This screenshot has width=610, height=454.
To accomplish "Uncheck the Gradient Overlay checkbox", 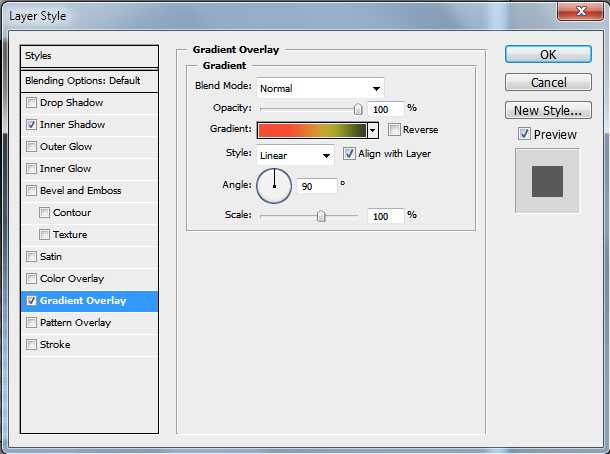I will tap(32, 301).
